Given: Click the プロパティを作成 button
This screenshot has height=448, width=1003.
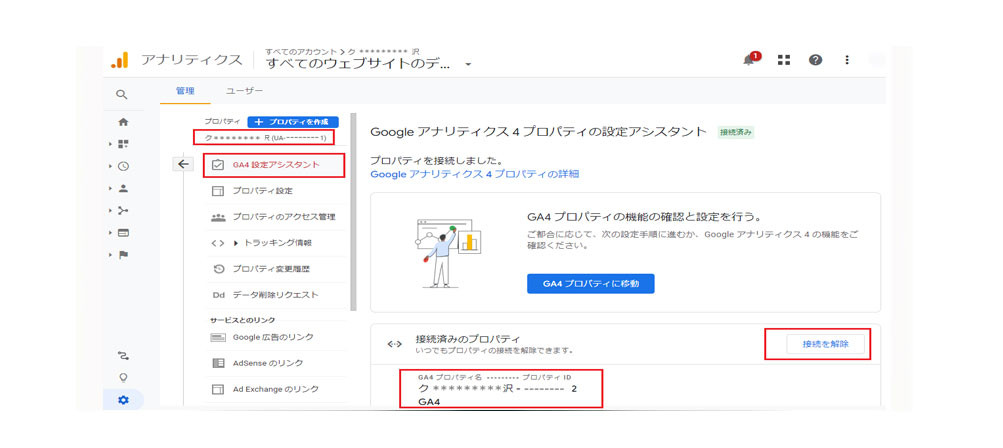Looking at the screenshot, I should pyautogui.click(x=293, y=122).
